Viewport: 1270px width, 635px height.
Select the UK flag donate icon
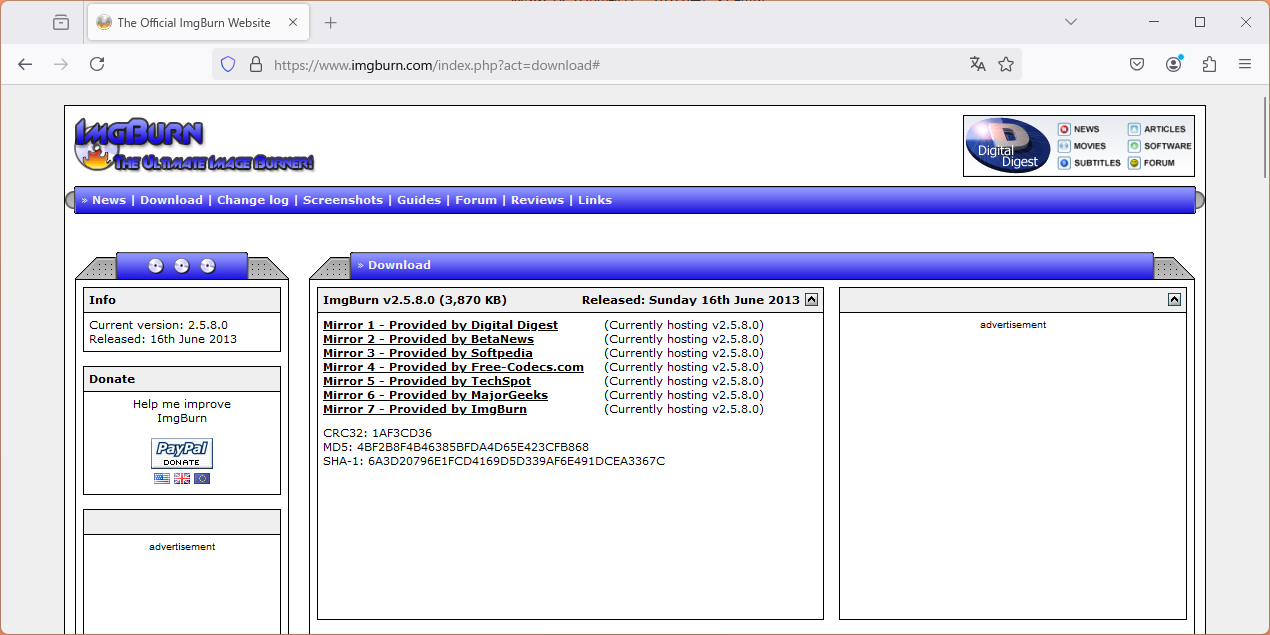[x=182, y=479]
